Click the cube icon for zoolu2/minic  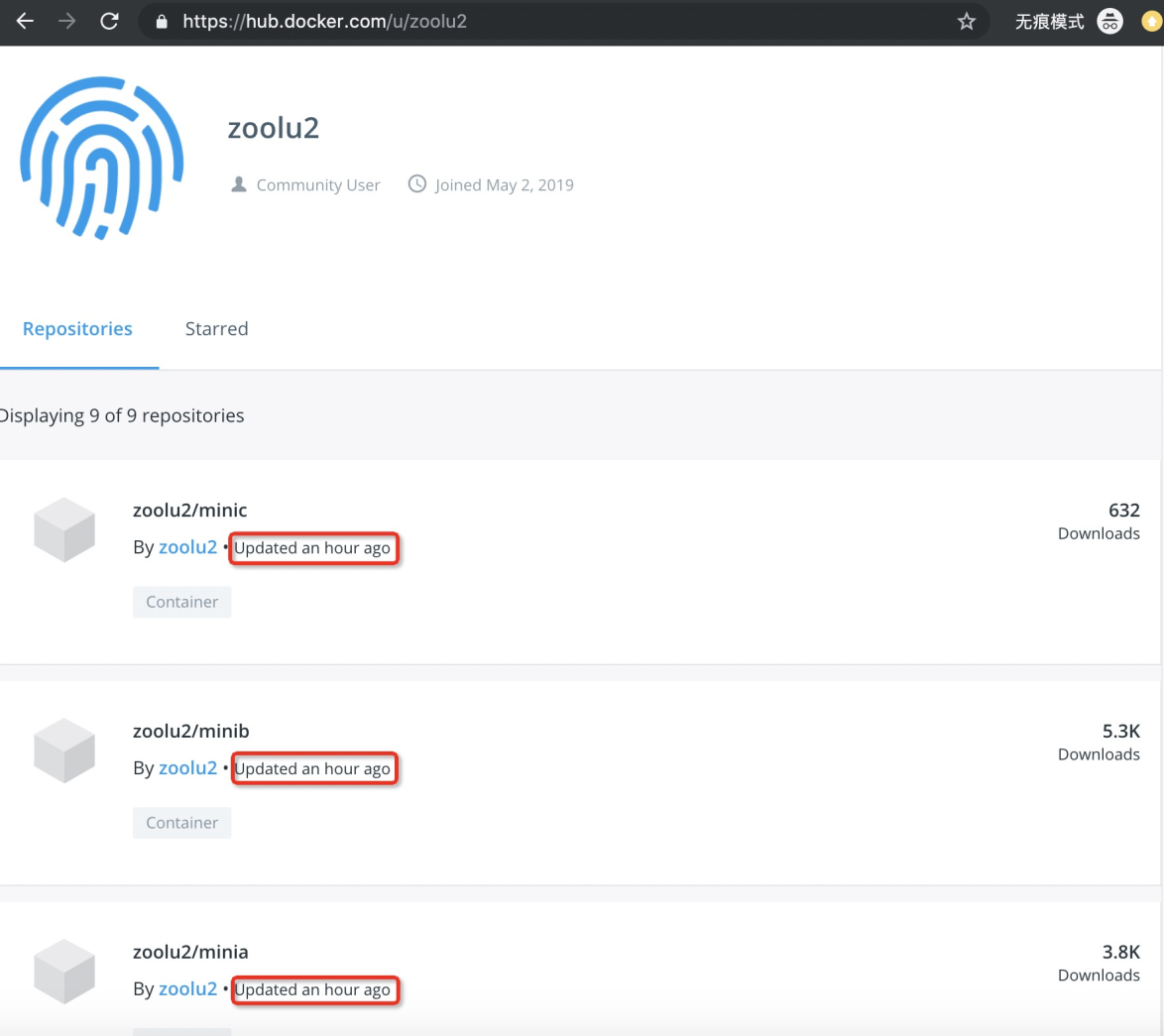coord(64,529)
